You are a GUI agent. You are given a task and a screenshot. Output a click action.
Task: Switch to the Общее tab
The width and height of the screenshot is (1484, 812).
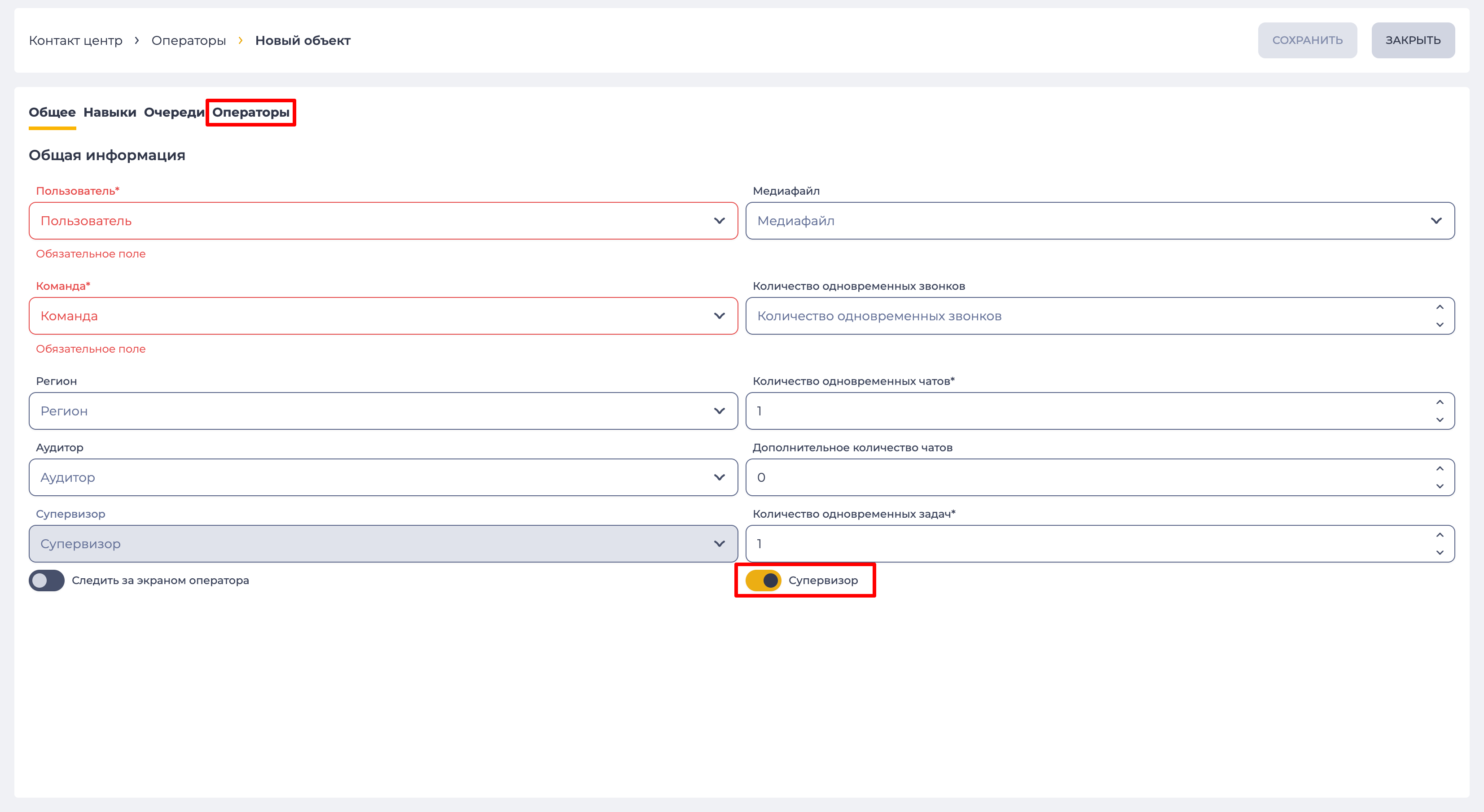click(53, 112)
